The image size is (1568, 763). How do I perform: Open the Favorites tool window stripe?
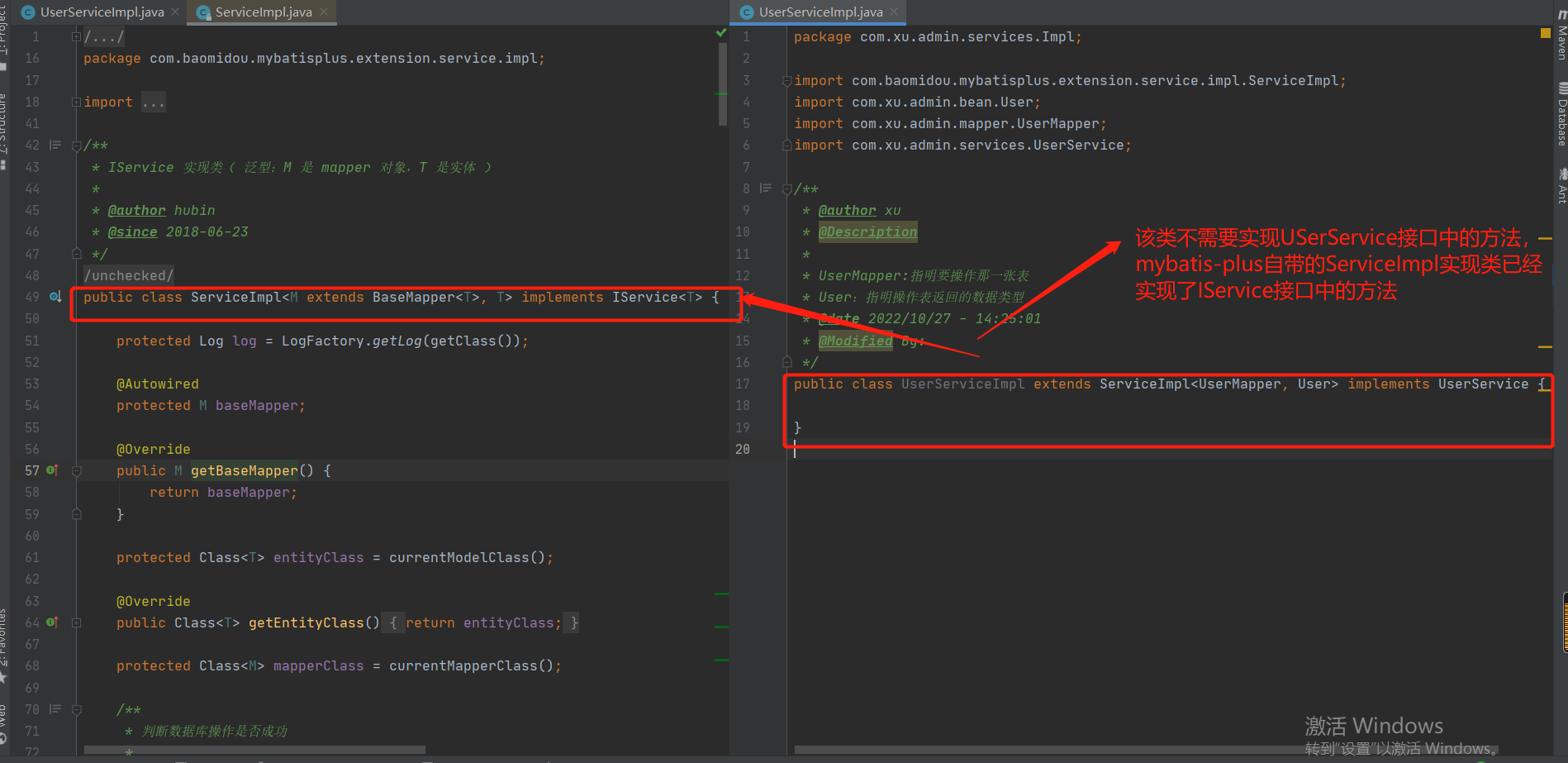coord(3,645)
